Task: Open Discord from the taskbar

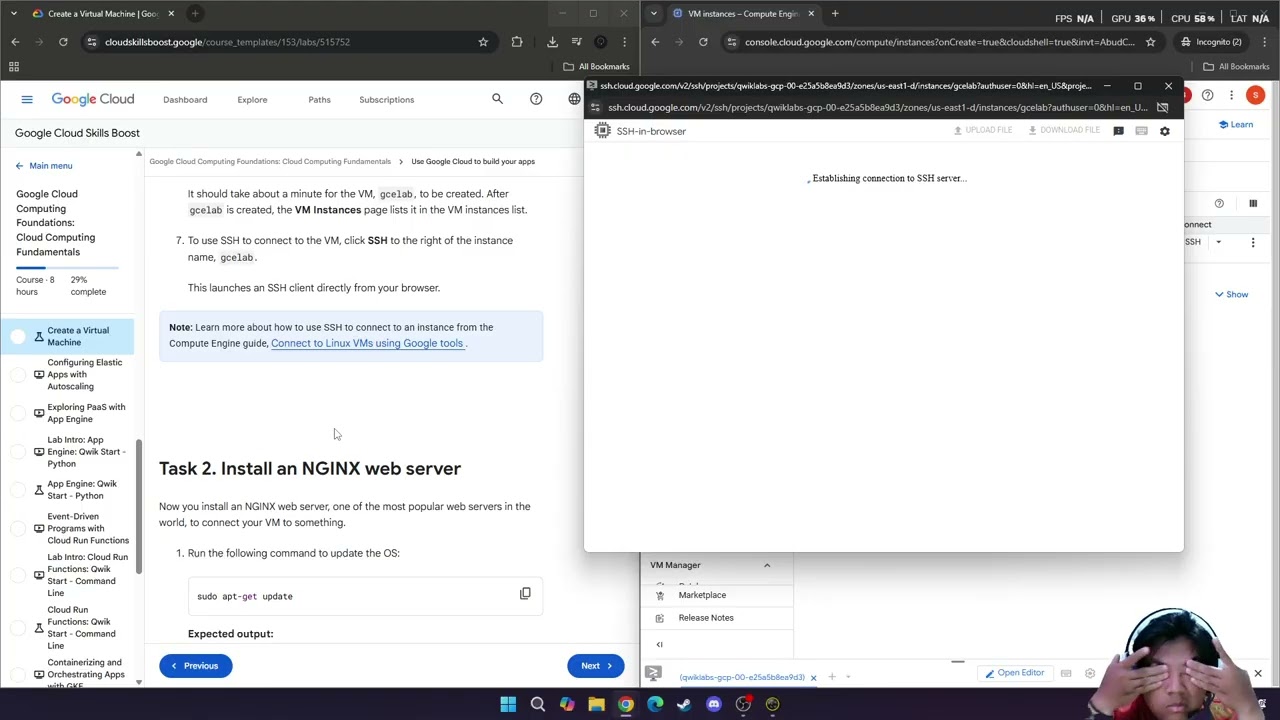Action: pyautogui.click(x=714, y=704)
